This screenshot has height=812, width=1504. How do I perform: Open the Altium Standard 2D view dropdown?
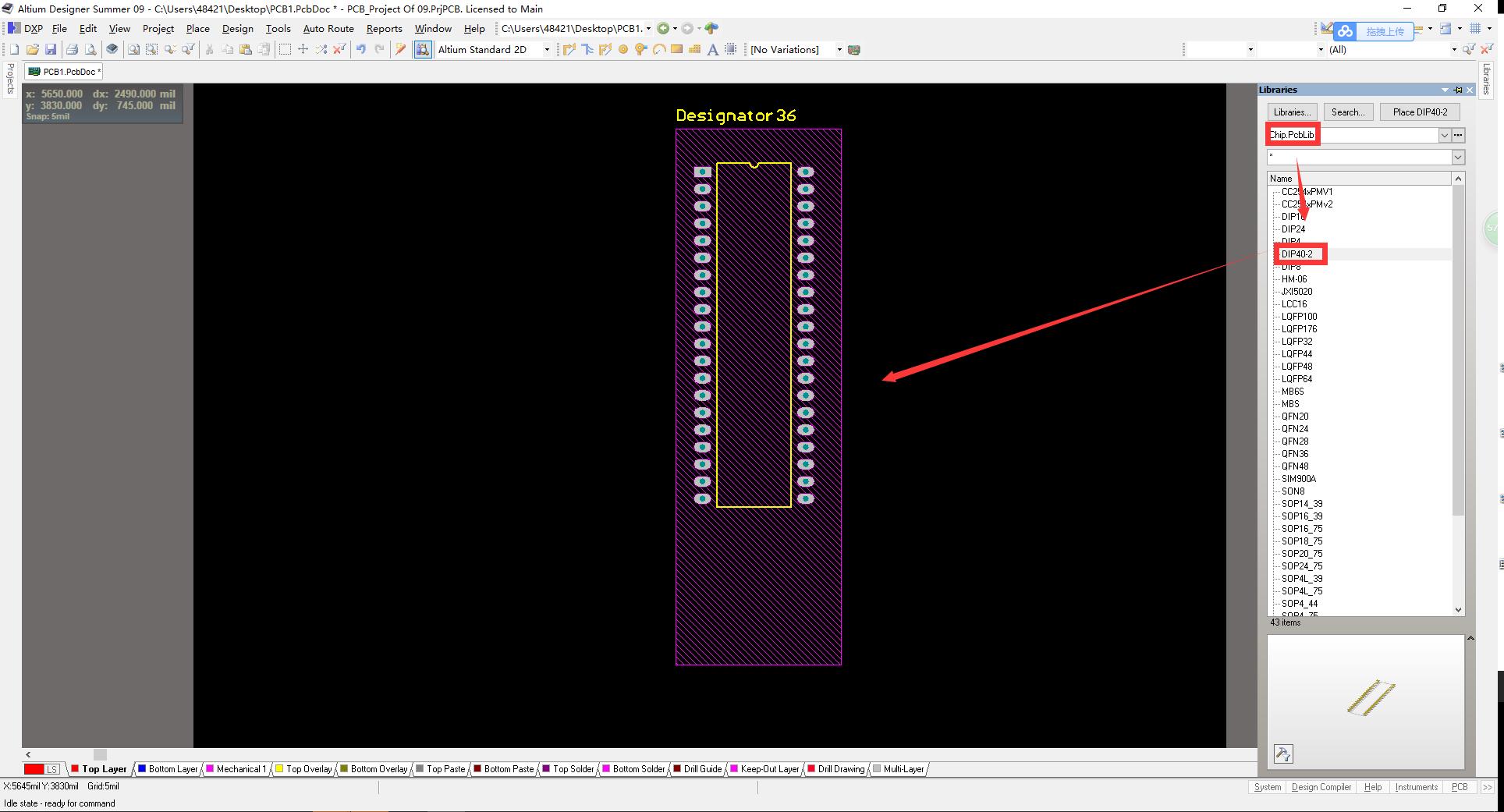547,49
